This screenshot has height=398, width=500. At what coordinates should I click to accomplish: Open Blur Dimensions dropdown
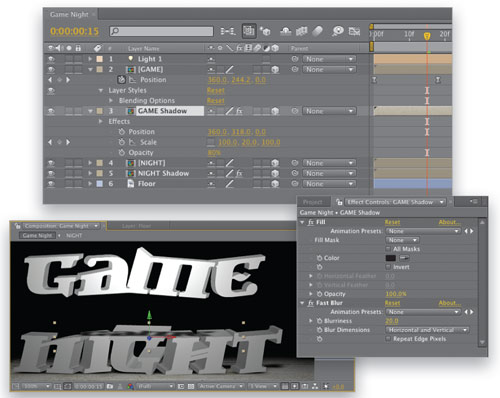tap(428, 330)
